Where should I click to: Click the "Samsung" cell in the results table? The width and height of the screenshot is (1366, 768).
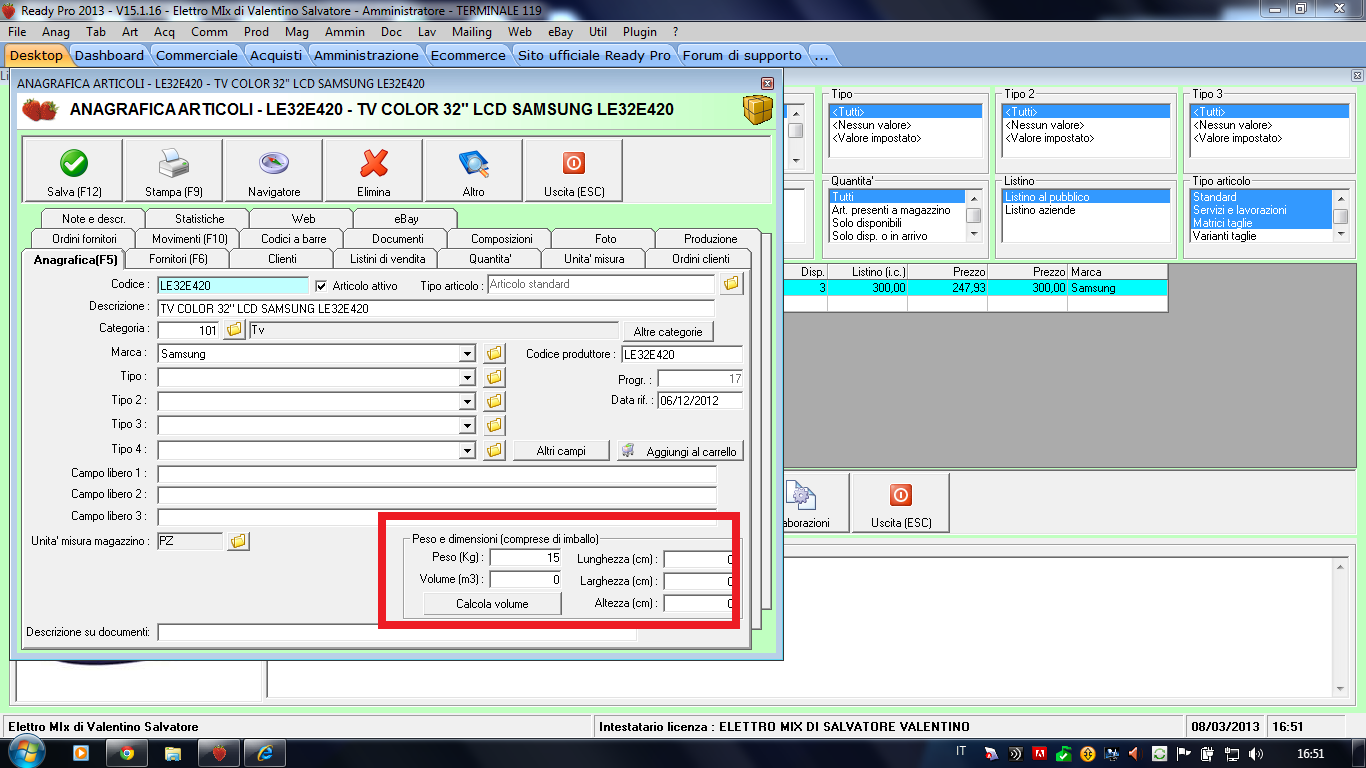tap(1117, 288)
